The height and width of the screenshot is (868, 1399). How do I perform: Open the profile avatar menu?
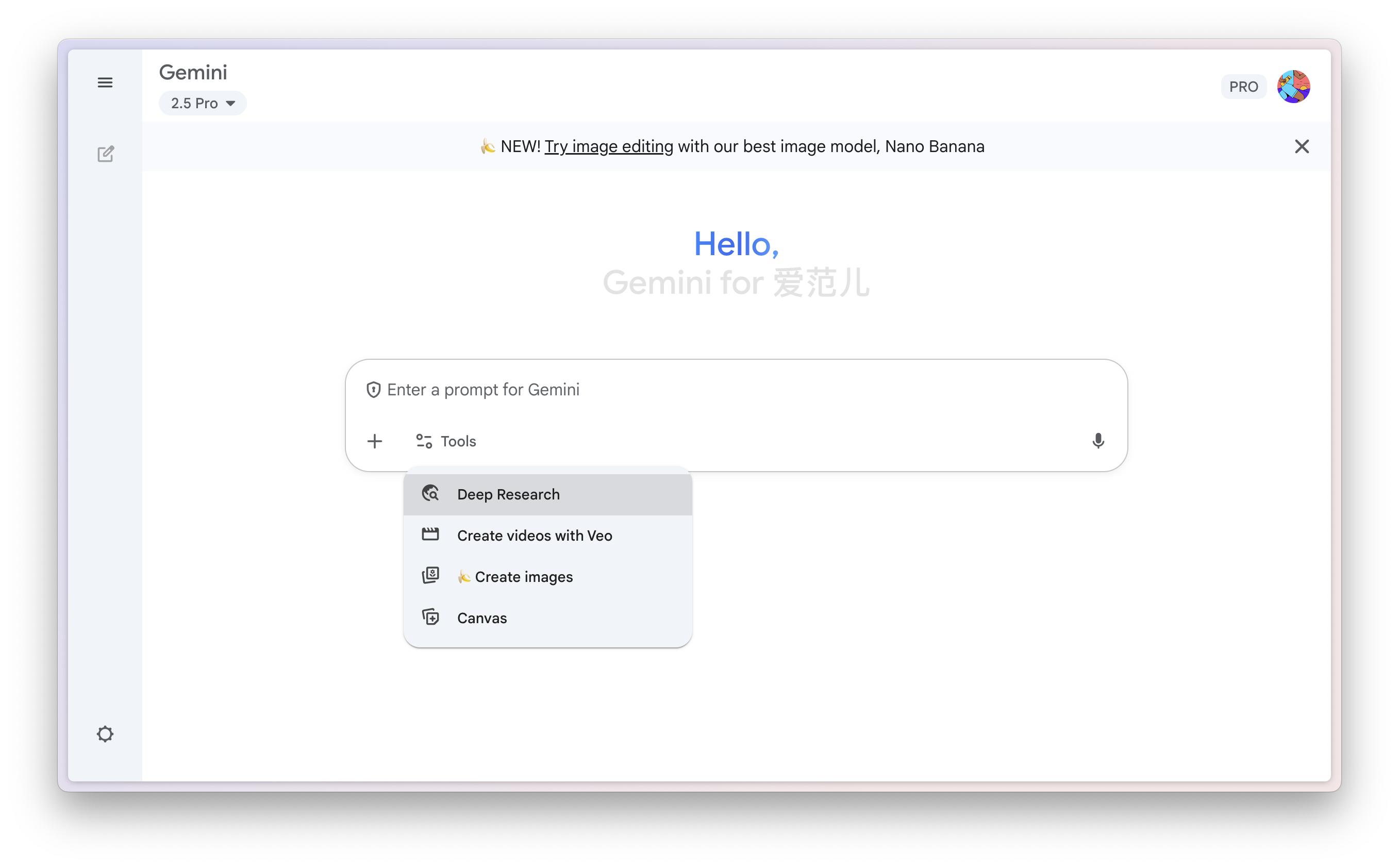point(1294,86)
